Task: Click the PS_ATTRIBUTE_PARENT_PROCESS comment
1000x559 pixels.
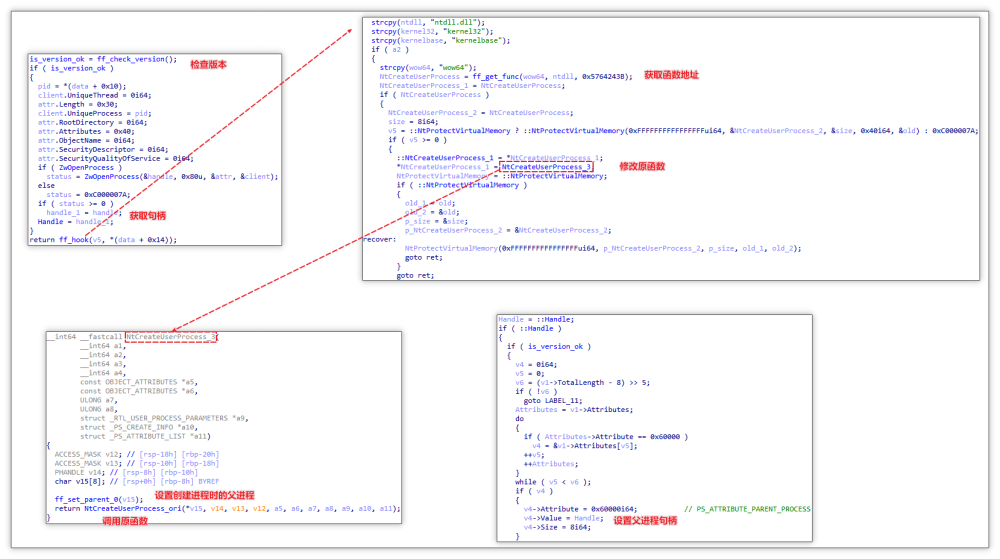Action: click(748, 509)
